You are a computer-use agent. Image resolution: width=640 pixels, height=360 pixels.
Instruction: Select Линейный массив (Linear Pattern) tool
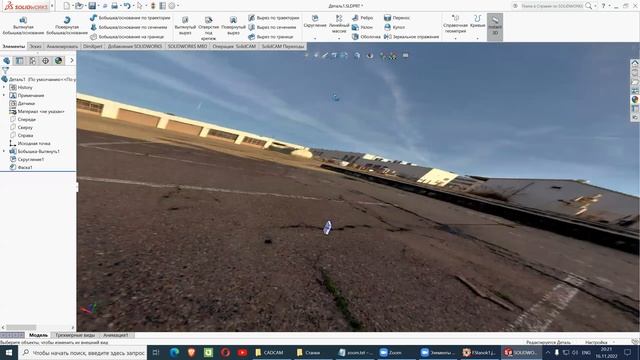339,24
